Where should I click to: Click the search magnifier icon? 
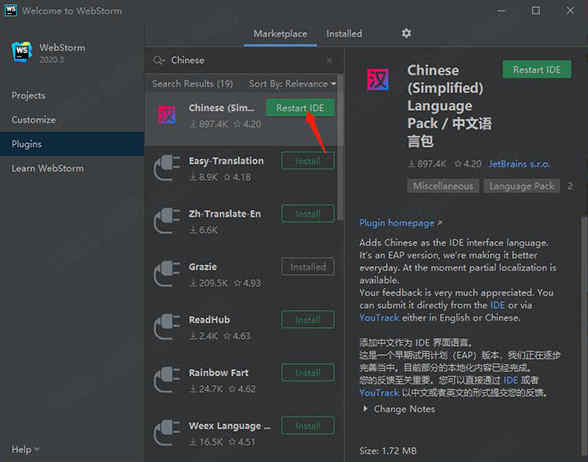point(159,60)
